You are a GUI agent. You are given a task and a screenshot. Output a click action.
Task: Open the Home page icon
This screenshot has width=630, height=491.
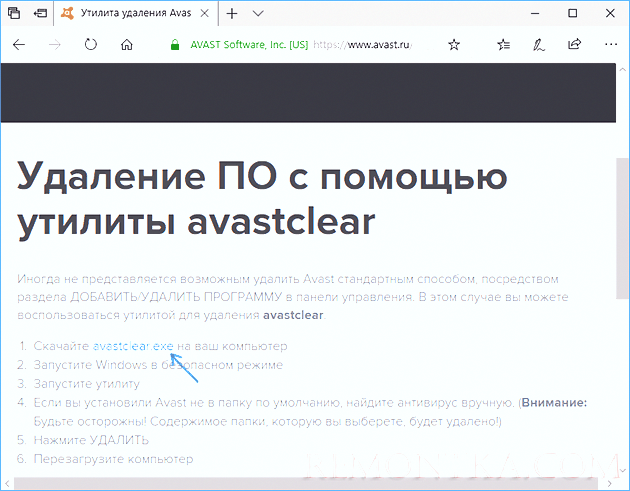(127, 44)
